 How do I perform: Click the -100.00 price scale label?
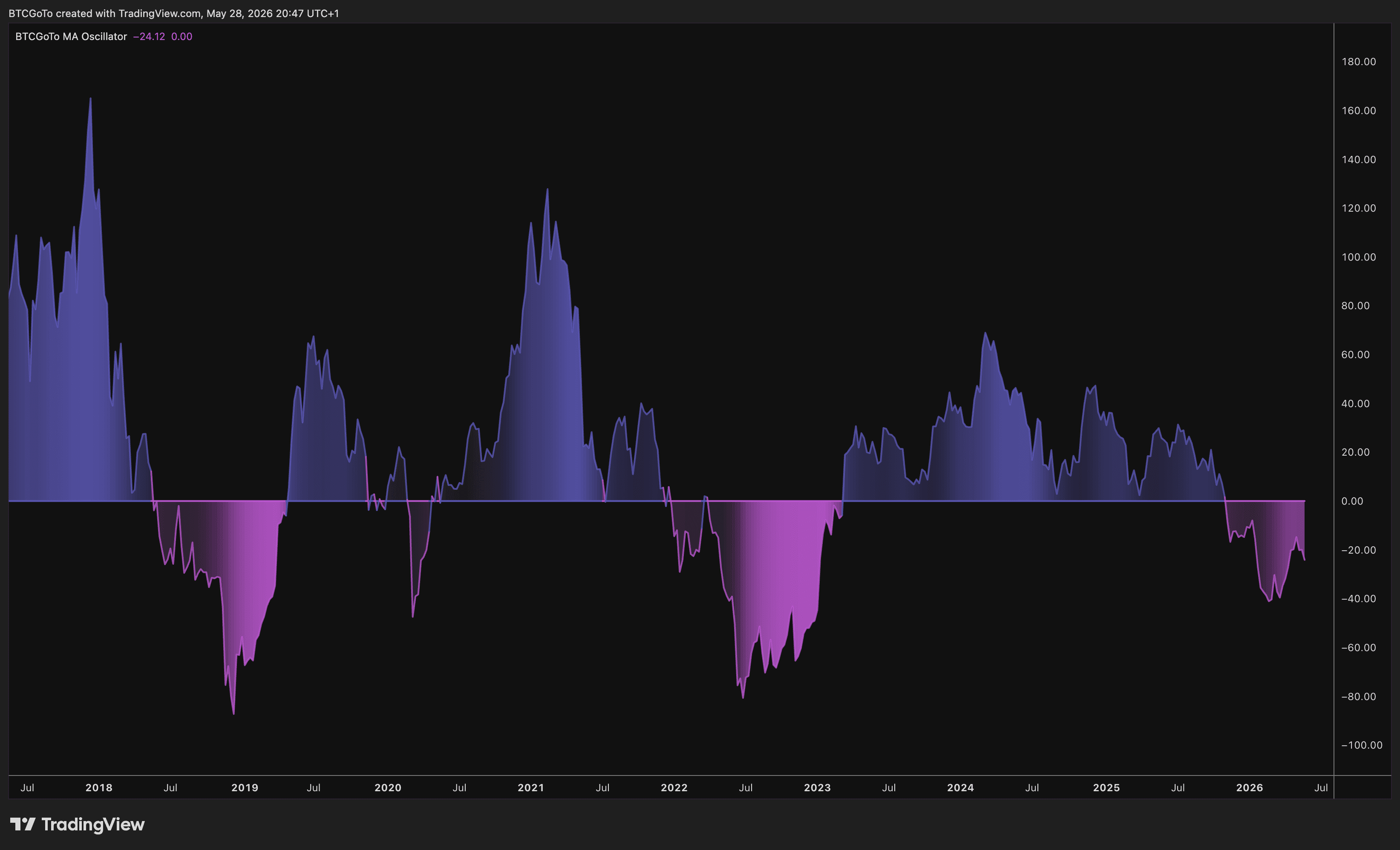click(1362, 745)
